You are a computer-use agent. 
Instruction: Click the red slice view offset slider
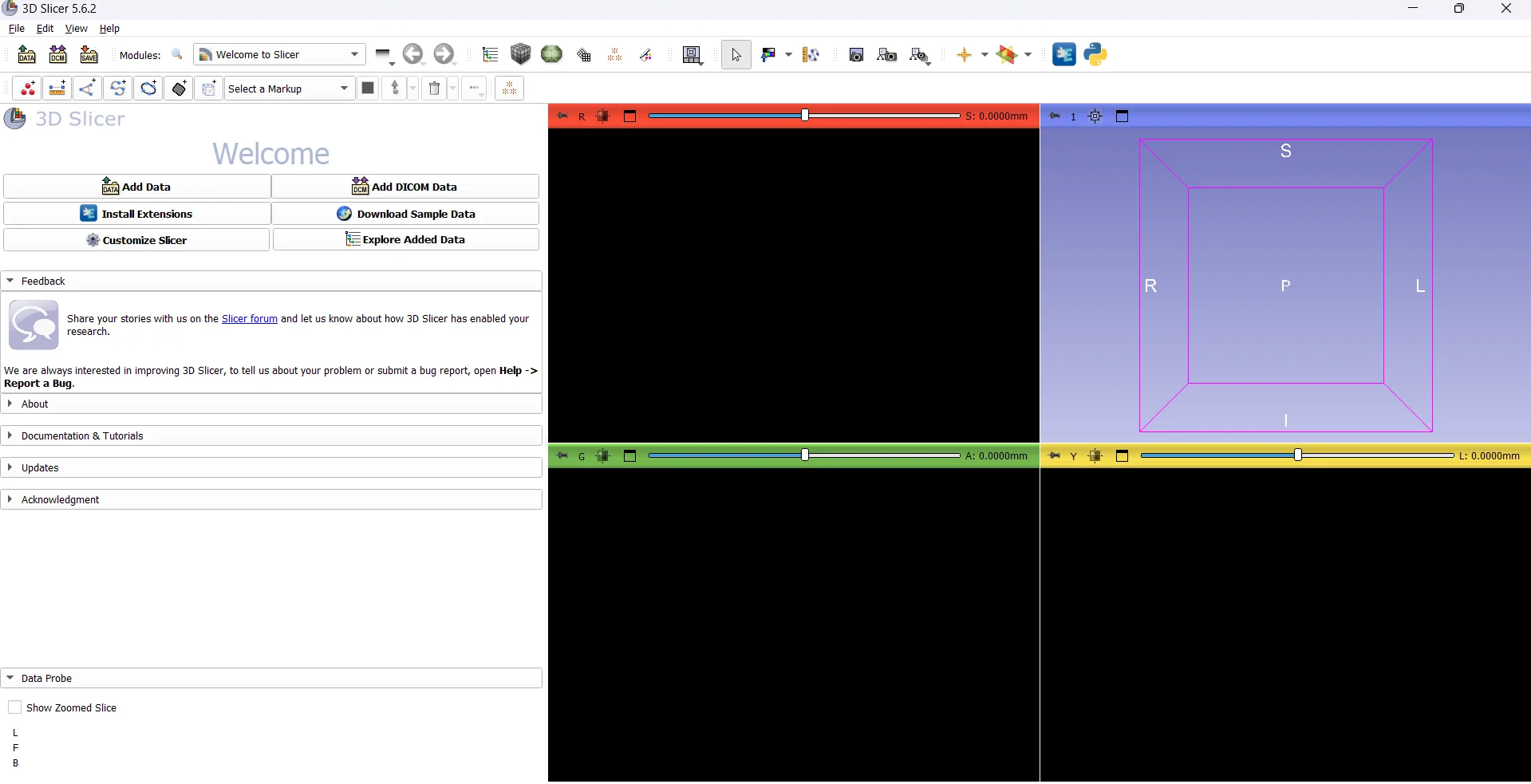804,116
